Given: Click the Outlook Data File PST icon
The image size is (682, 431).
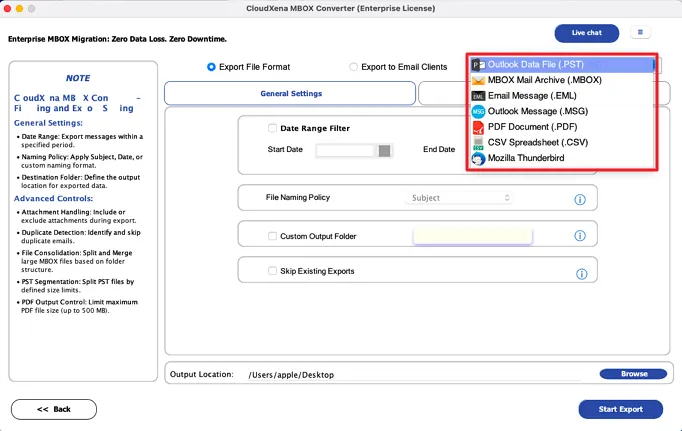Looking at the screenshot, I should [478, 65].
